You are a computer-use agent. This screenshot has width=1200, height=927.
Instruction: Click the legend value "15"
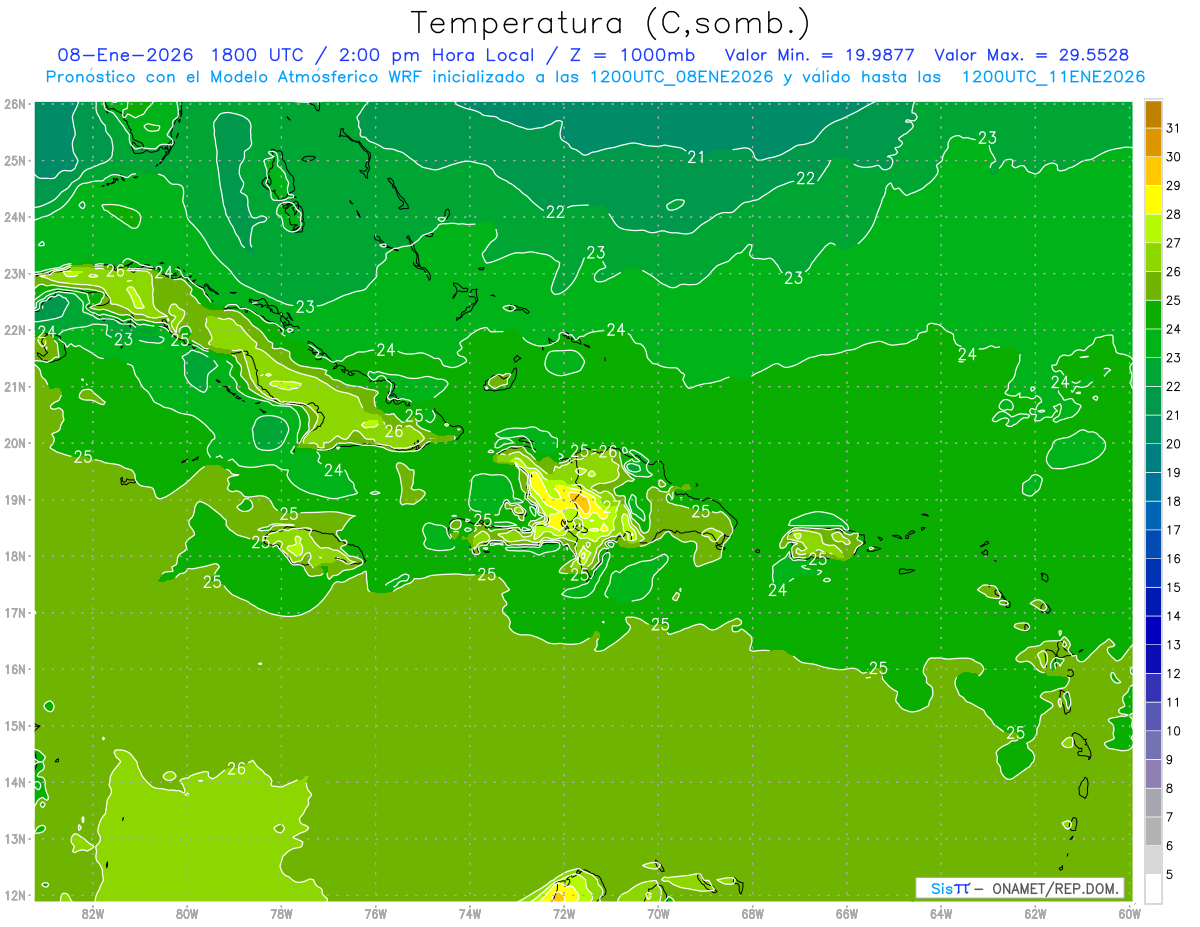pos(1174,587)
